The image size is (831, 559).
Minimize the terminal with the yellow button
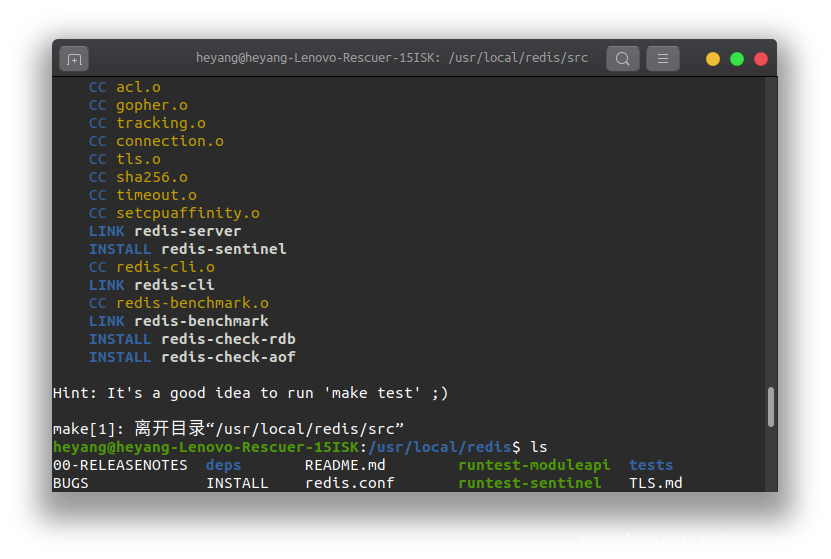(x=713, y=59)
